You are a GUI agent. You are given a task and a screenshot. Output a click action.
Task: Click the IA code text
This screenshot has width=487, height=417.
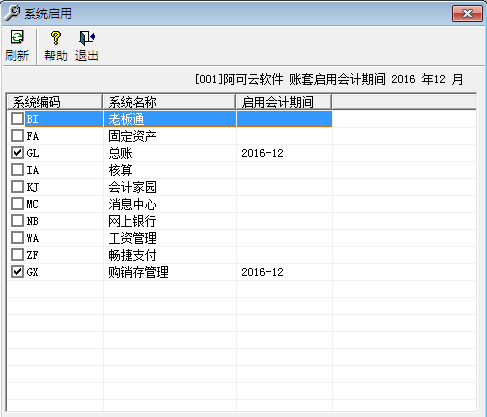(x=33, y=170)
